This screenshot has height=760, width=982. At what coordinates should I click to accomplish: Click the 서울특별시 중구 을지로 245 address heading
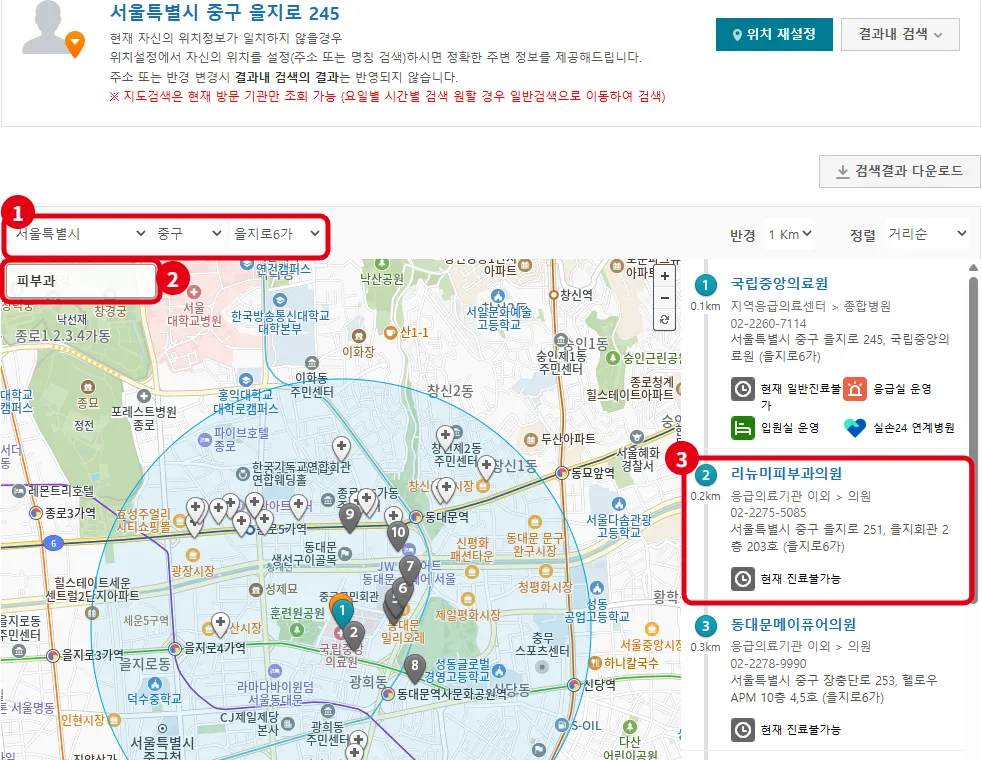pyautogui.click(x=224, y=13)
